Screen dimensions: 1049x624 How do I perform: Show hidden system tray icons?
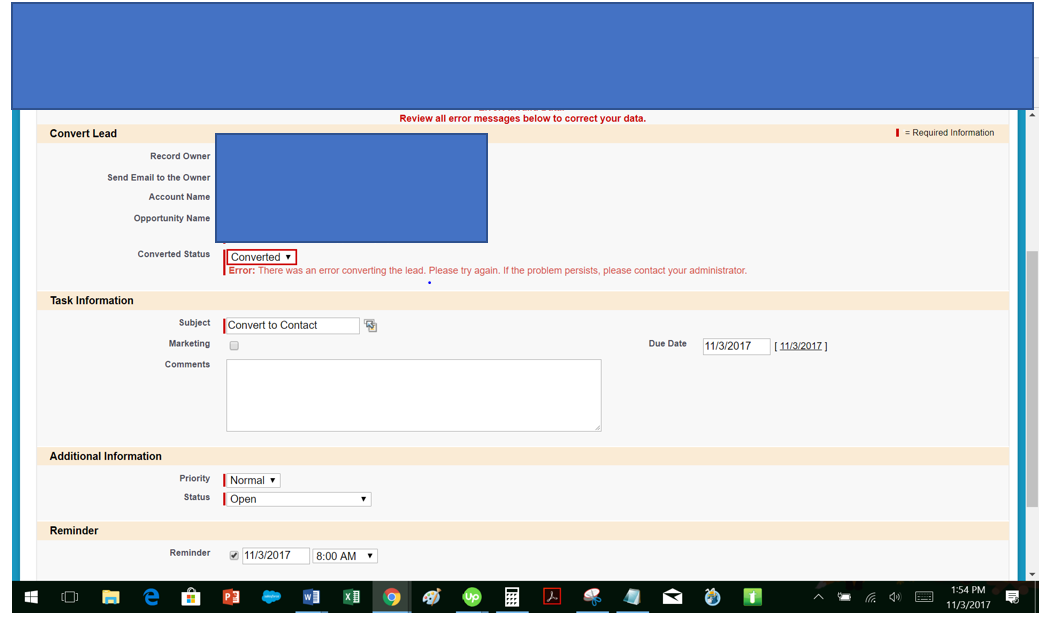point(818,597)
